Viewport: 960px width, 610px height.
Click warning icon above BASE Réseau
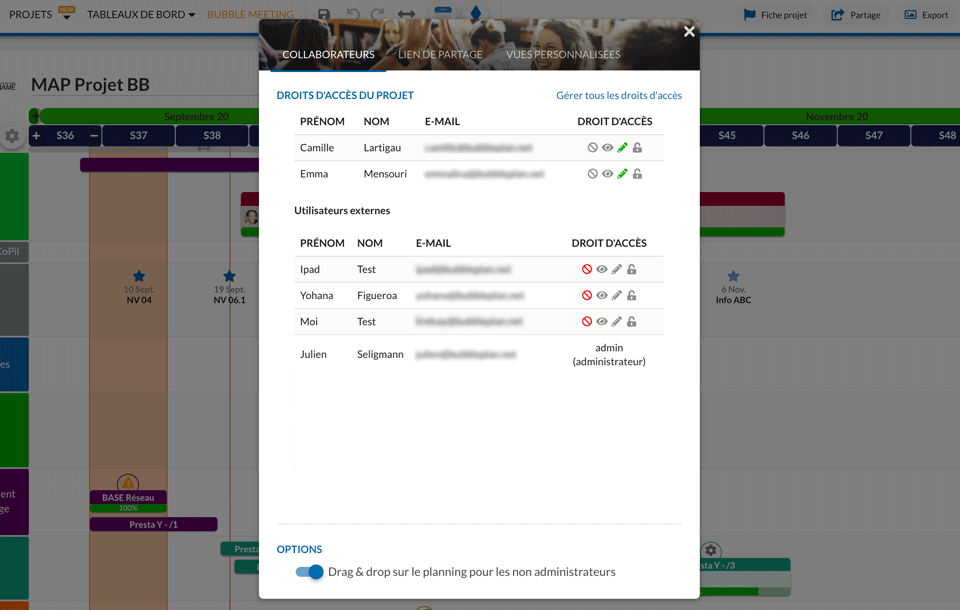point(128,483)
